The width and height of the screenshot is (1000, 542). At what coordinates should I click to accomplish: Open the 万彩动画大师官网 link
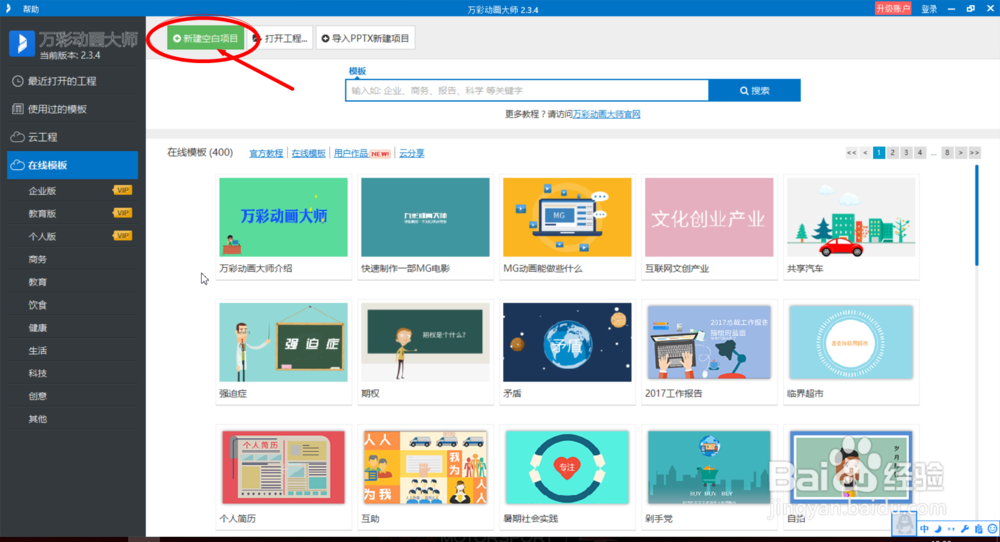coord(606,114)
